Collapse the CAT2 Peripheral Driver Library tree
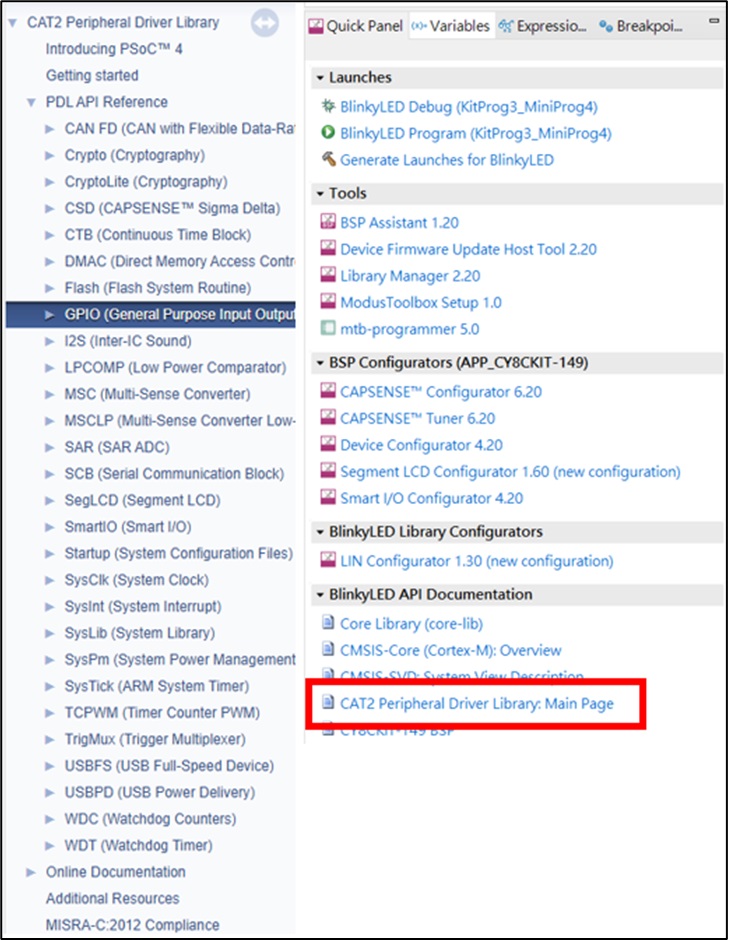This screenshot has height=940, width=729. (x=12, y=23)
